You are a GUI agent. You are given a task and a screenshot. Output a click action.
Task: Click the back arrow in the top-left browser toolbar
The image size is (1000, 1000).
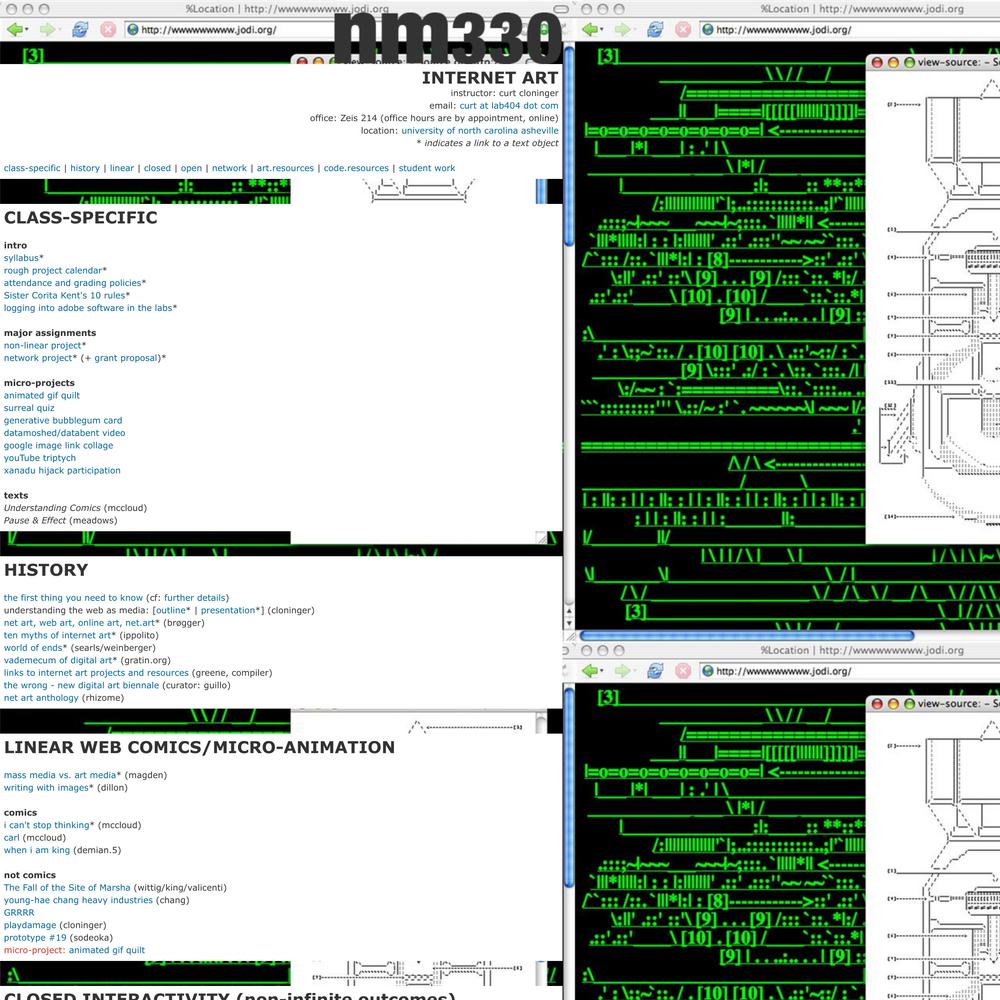15,29
